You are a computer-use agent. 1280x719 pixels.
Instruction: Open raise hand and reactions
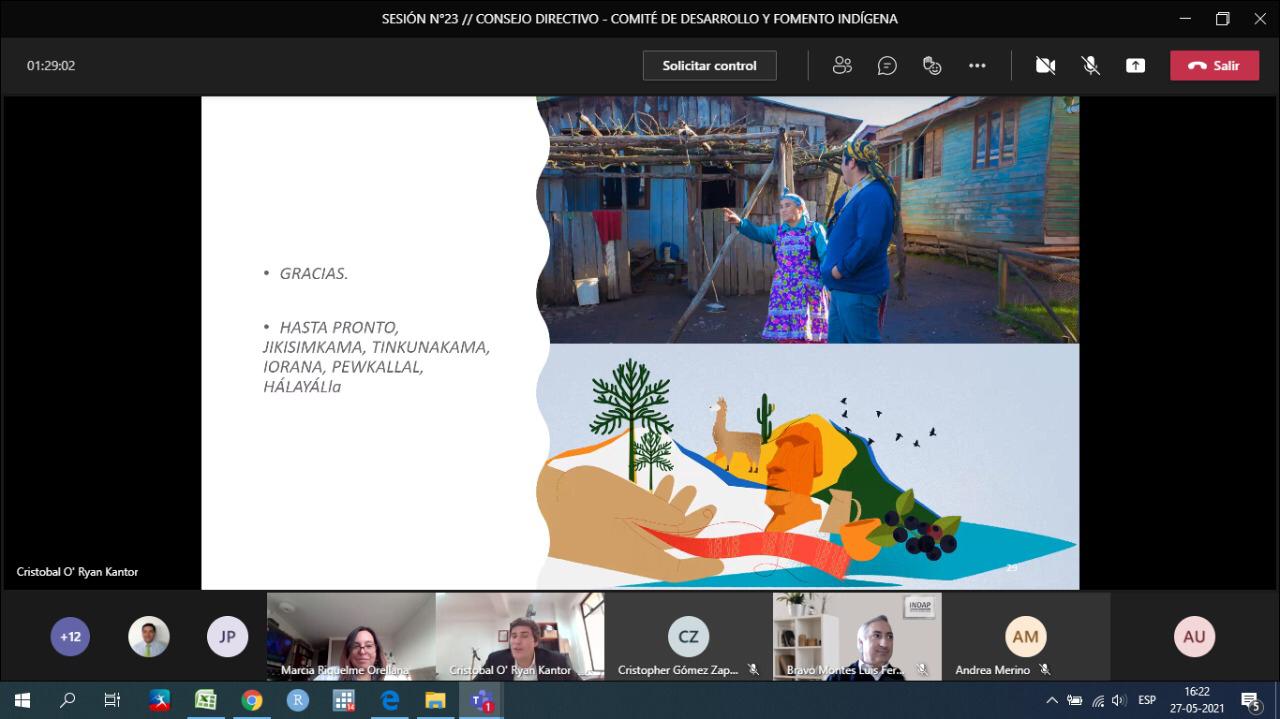click(932, 66)
